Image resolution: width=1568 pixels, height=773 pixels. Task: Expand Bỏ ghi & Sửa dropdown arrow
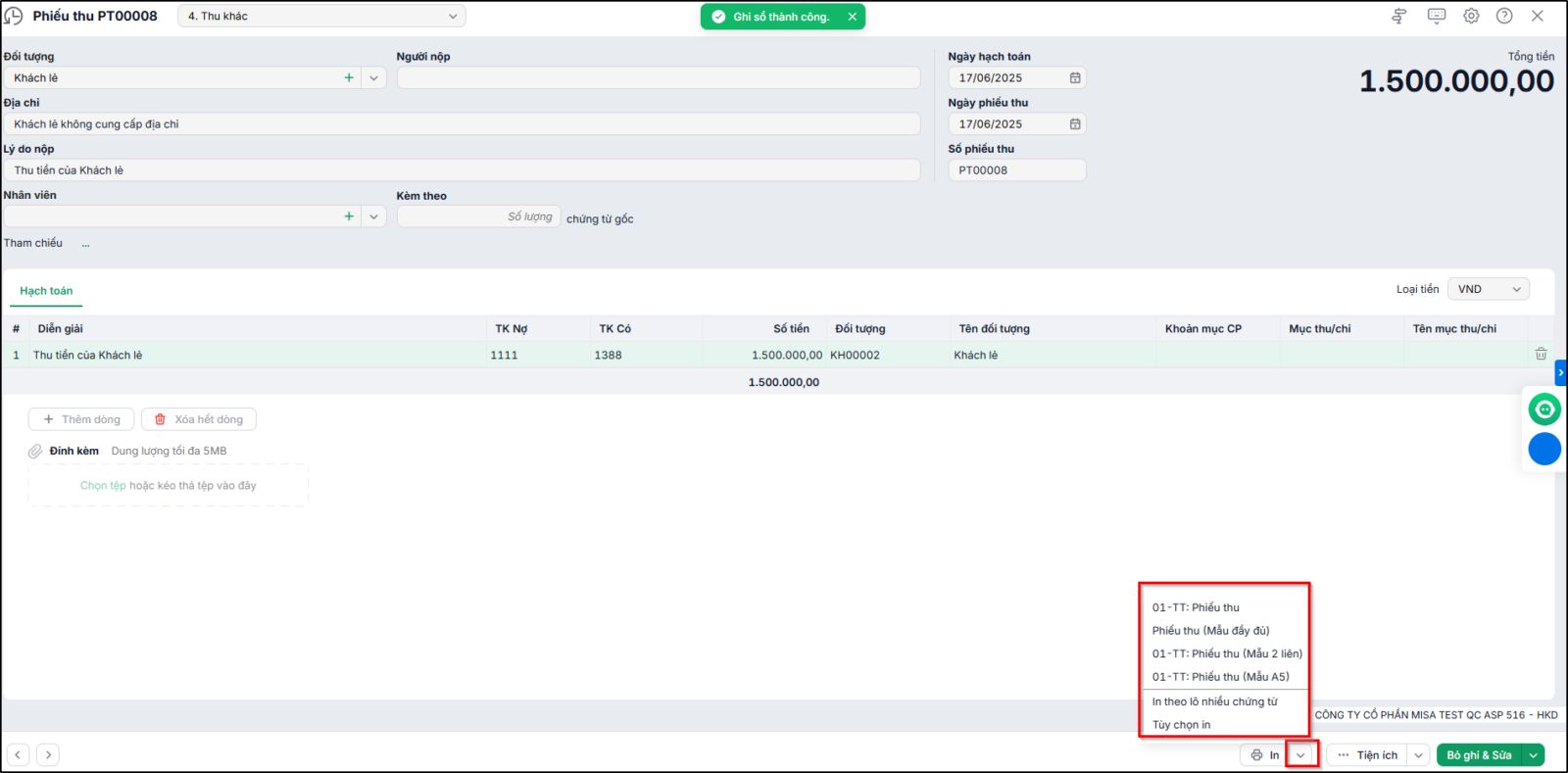1534,754
